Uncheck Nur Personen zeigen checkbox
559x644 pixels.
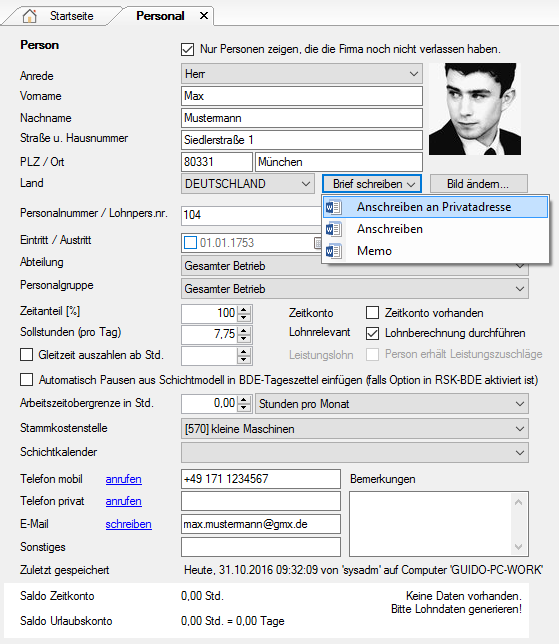coord(187,49)
